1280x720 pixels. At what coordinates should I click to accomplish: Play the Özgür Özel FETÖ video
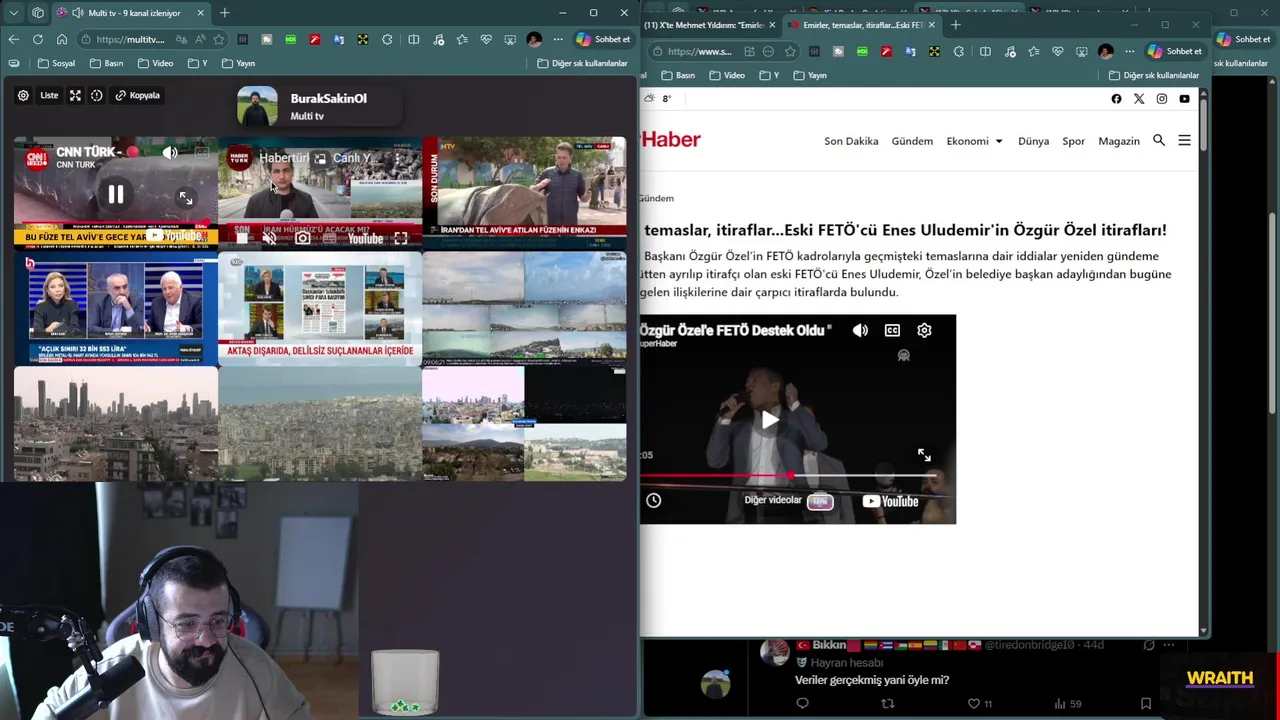[x=770, y=420]
